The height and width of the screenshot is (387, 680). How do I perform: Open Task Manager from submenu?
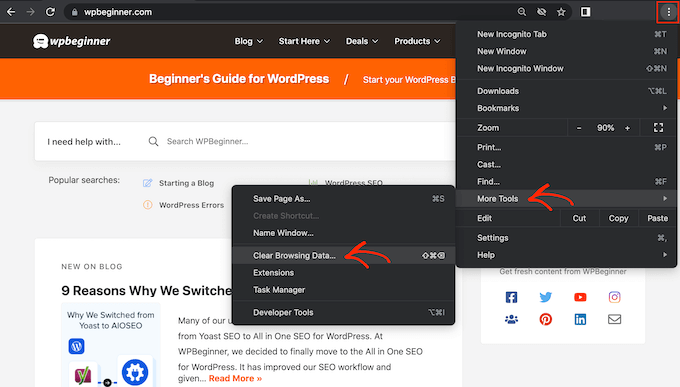pos(343,290)
